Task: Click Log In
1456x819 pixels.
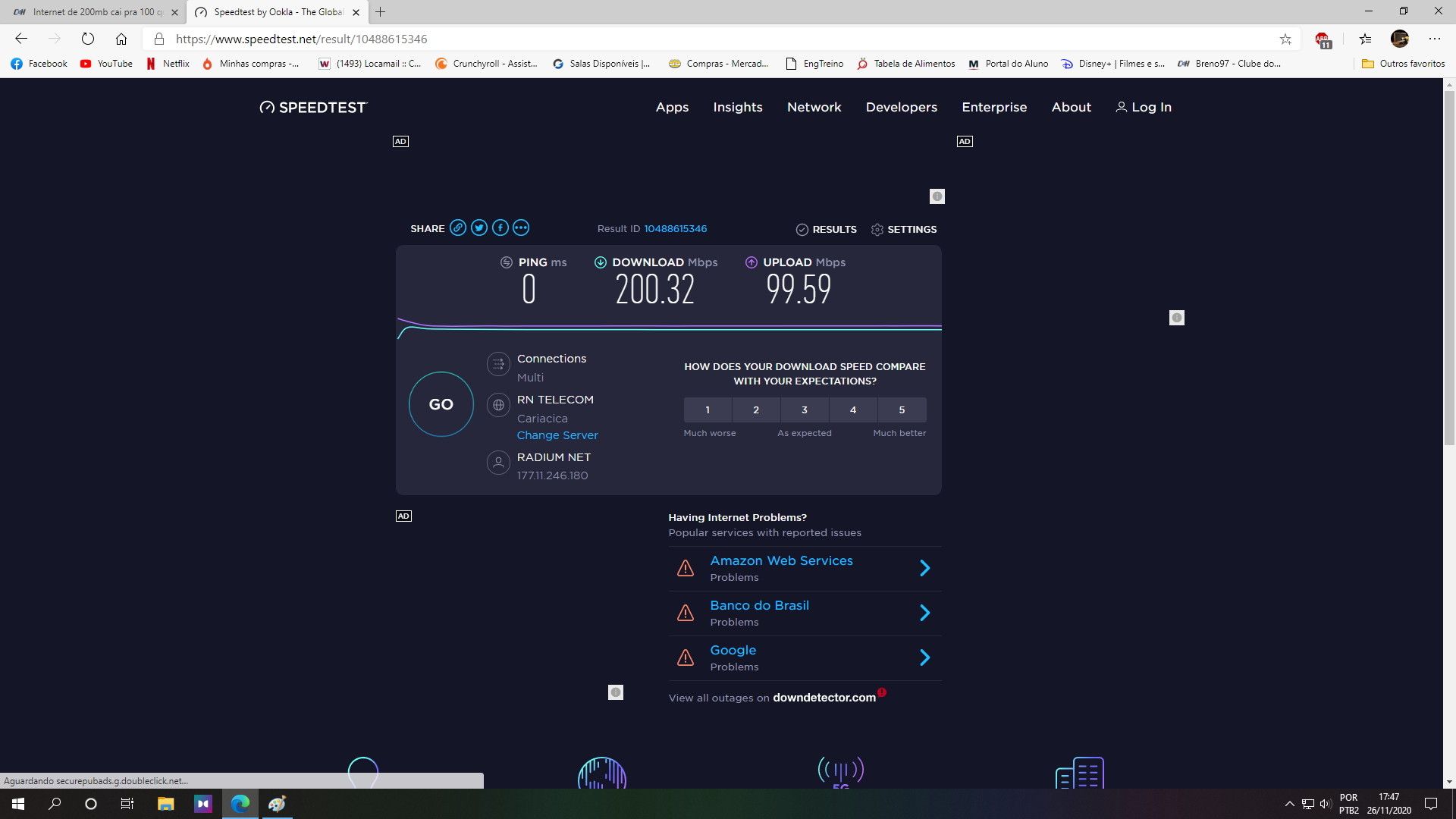Action: [x=1144, y=108]
